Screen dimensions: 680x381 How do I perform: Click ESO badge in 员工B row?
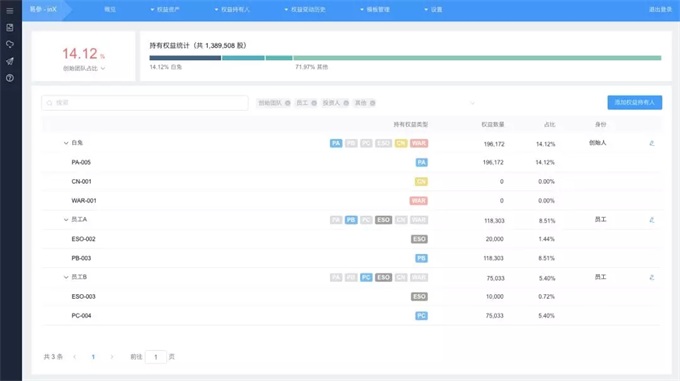tap(383, 277)
